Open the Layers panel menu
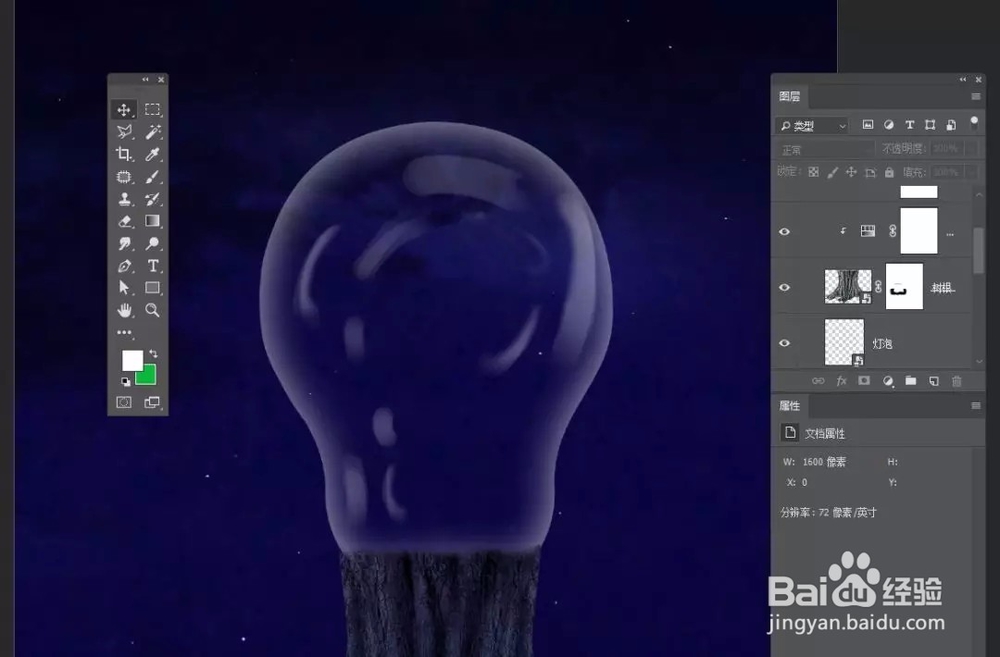 (975, 96)
